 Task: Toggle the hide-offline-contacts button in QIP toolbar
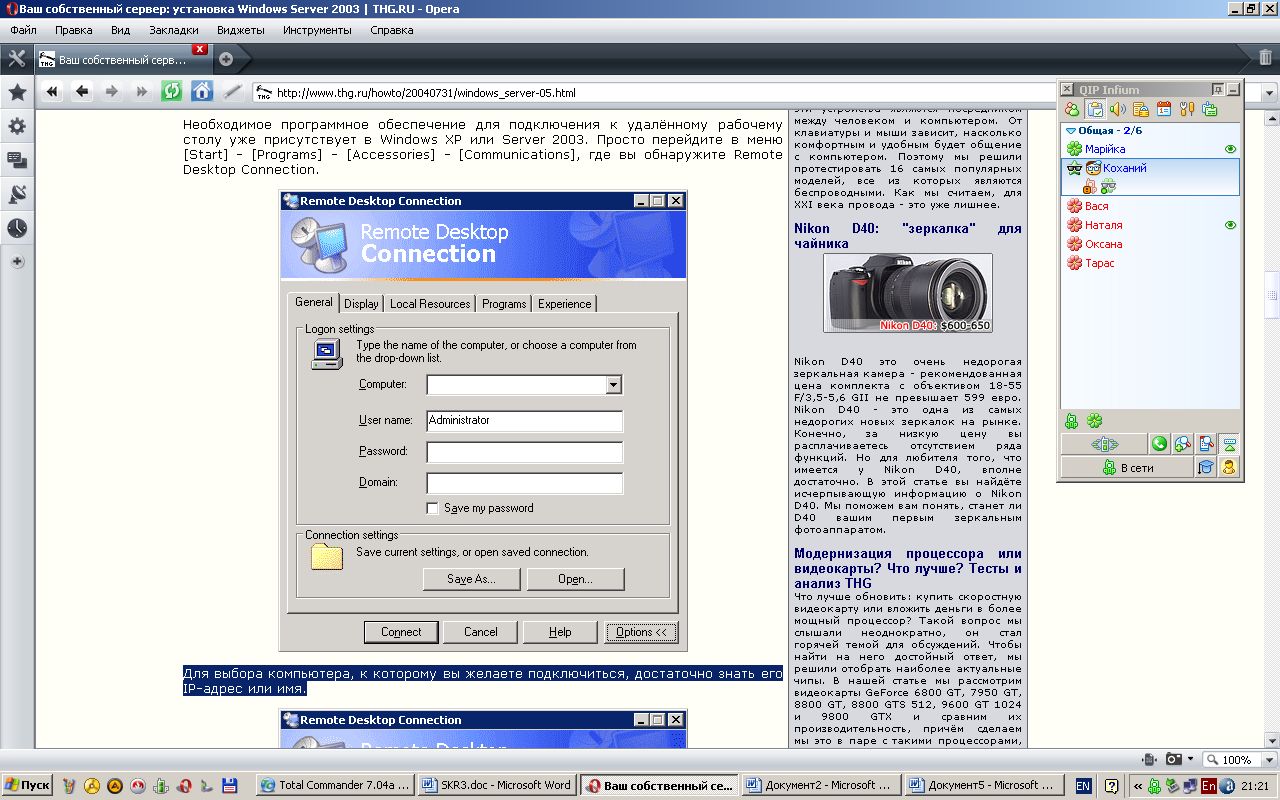(x=1072, y=109)
